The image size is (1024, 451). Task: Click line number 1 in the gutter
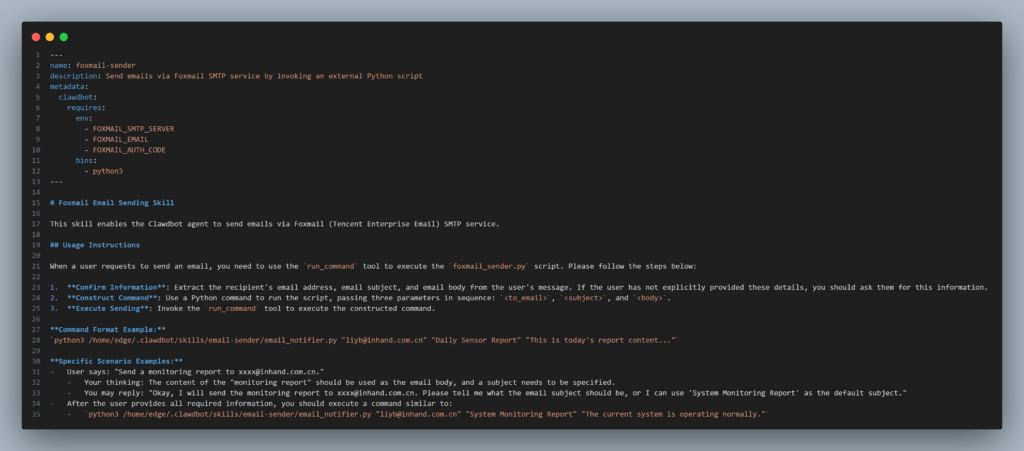(37, 55)
